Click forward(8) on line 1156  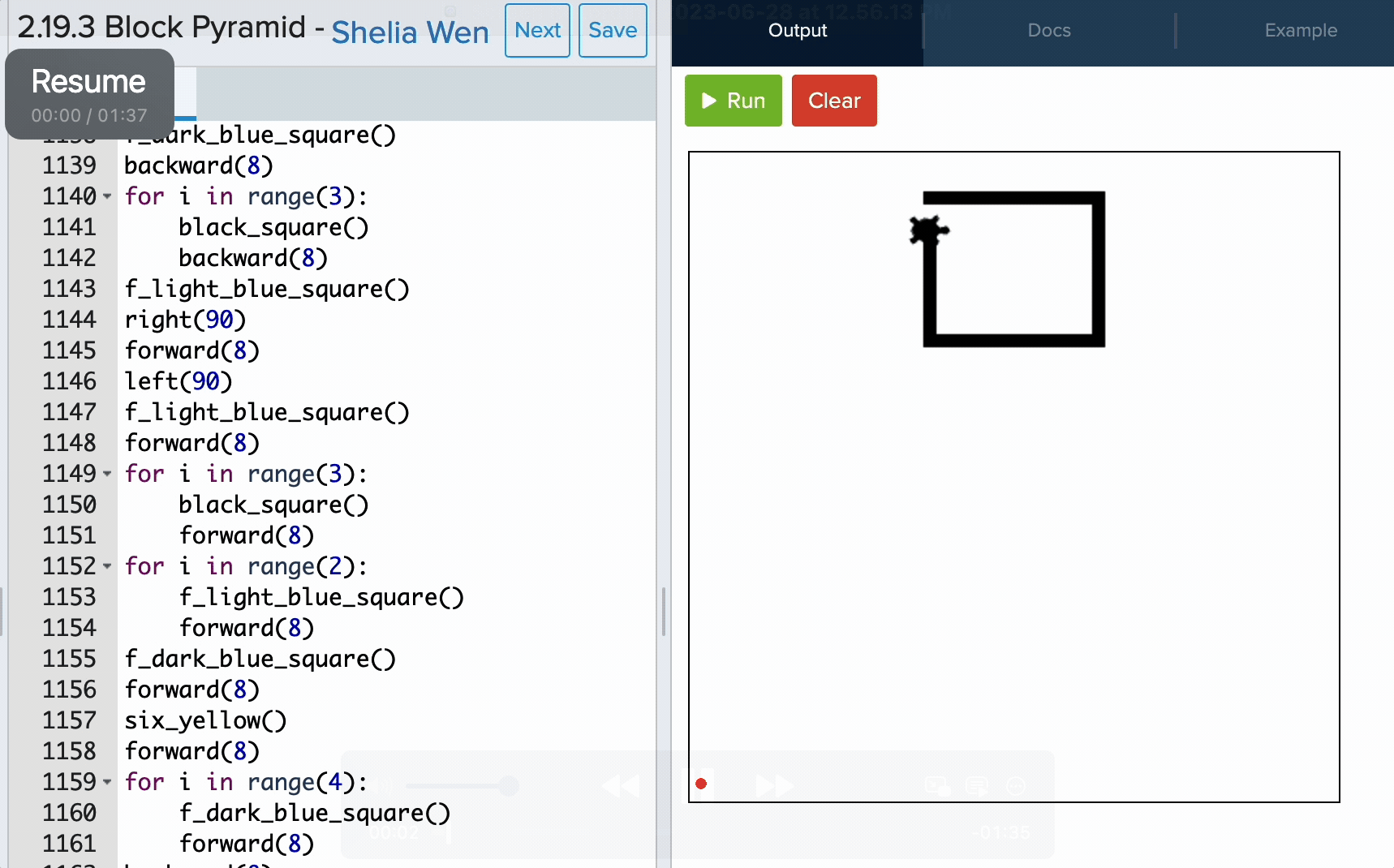192,690
